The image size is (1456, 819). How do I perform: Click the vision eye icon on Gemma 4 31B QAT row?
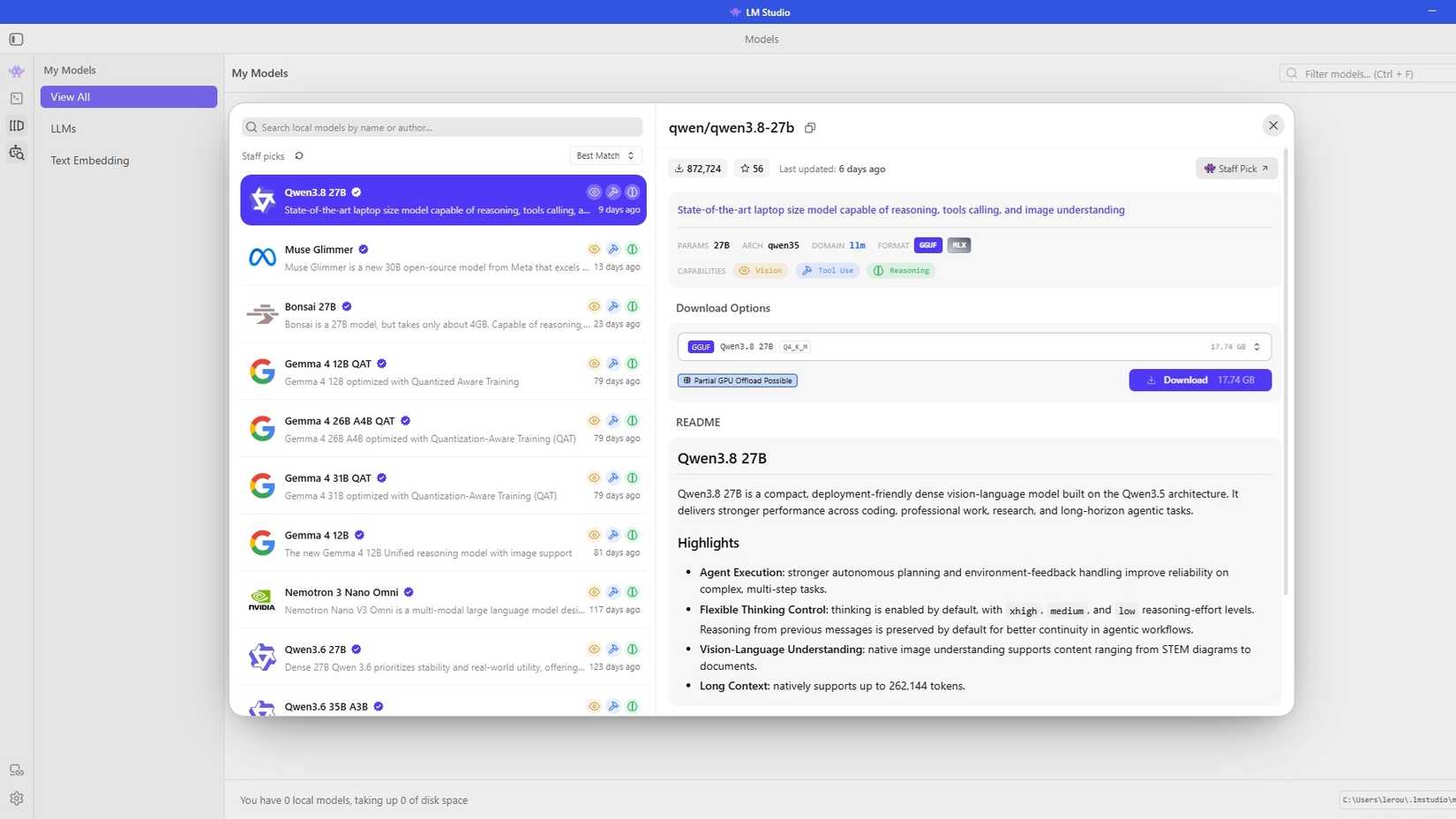(x=594, y=478)
